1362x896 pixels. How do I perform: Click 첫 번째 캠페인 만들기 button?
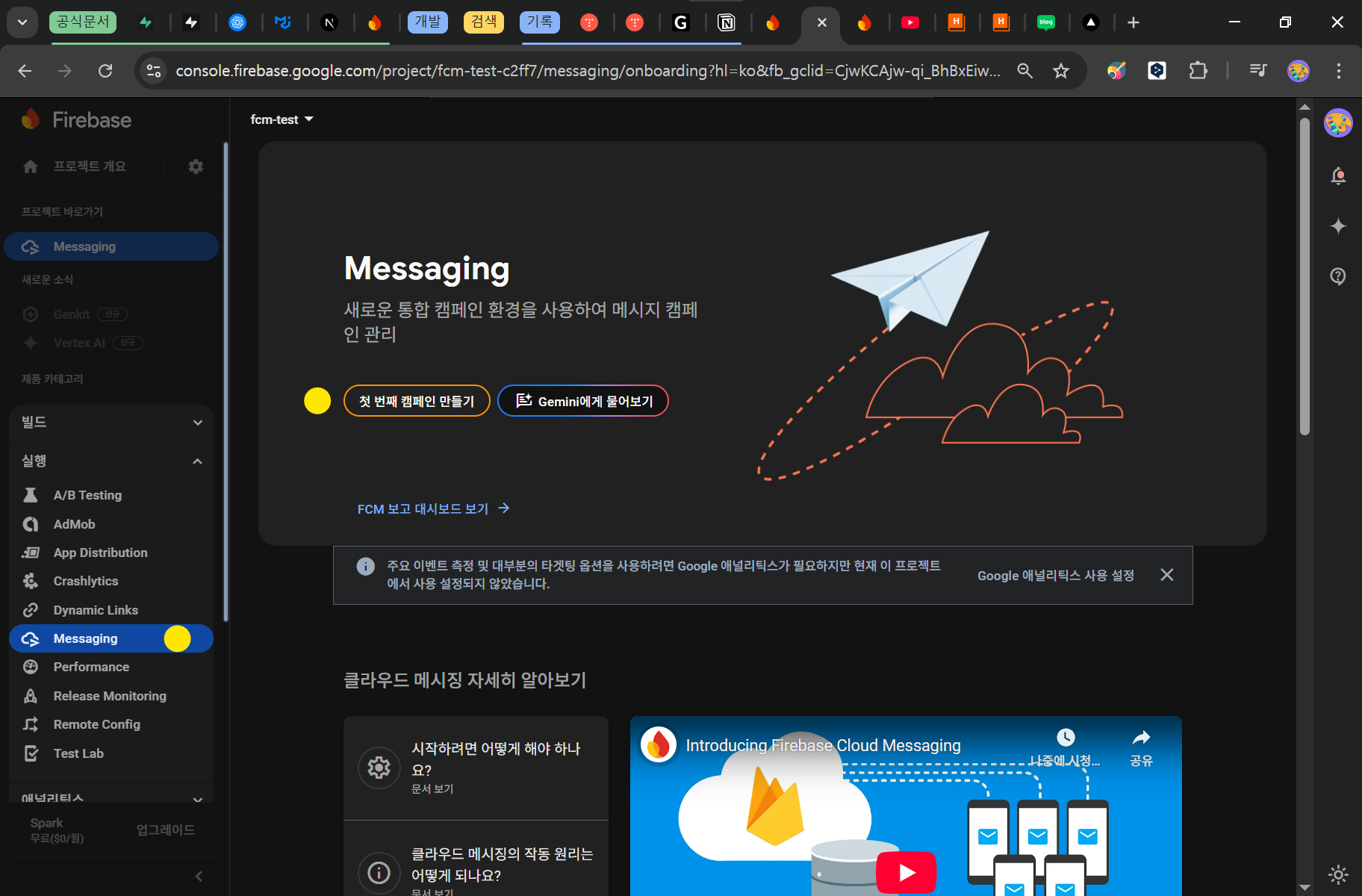pos(417,401)
